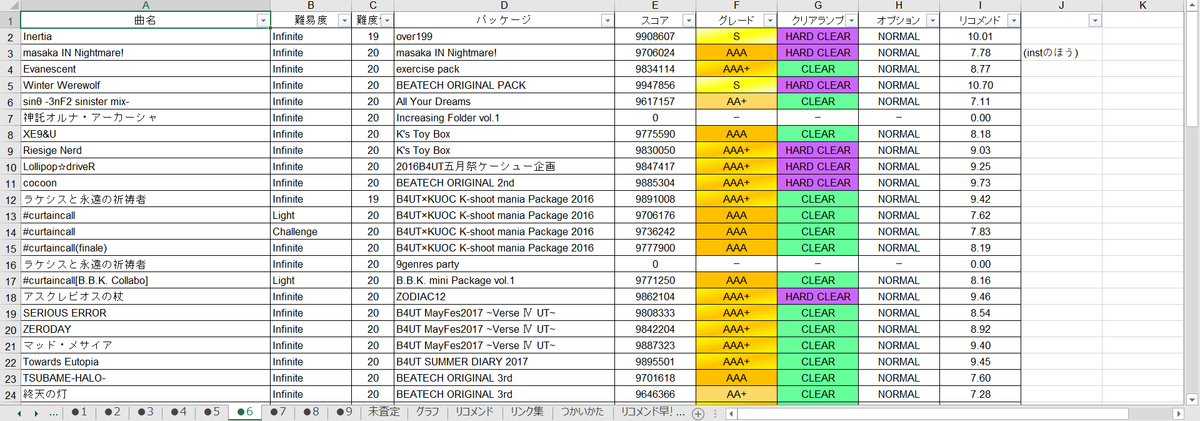Select Light difficulty cell for #curtaincall
The height and width of the screenshot is (421, 1200).
pos(311,215)
